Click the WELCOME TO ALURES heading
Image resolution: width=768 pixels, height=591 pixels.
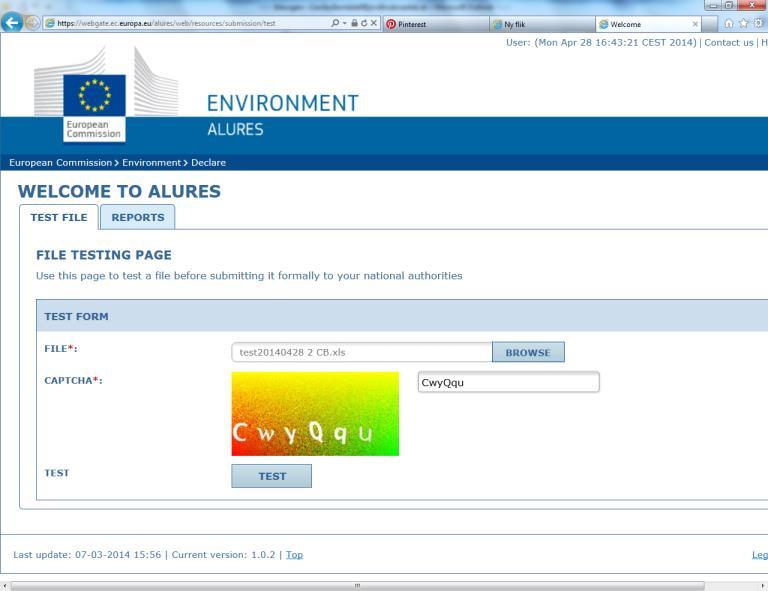[x=119, y=191]
